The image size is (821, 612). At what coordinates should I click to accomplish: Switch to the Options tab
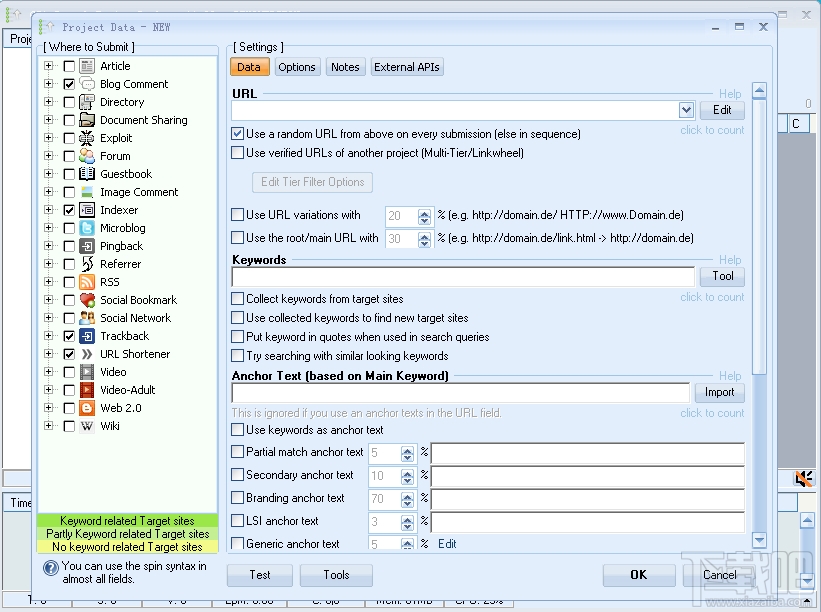coord(297,67)
